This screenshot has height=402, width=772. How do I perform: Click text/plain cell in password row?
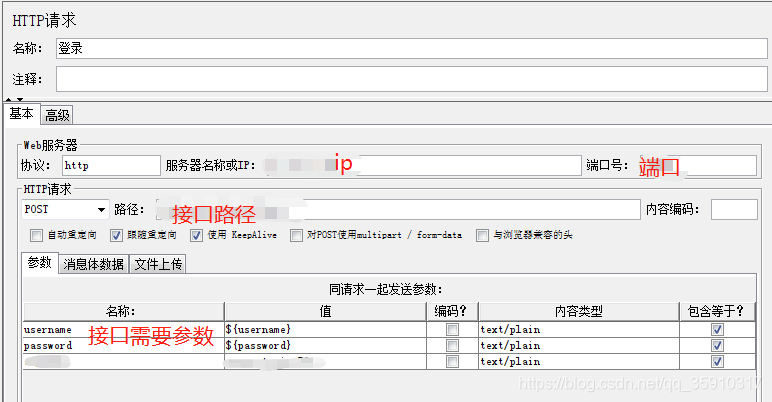point(579,345)
